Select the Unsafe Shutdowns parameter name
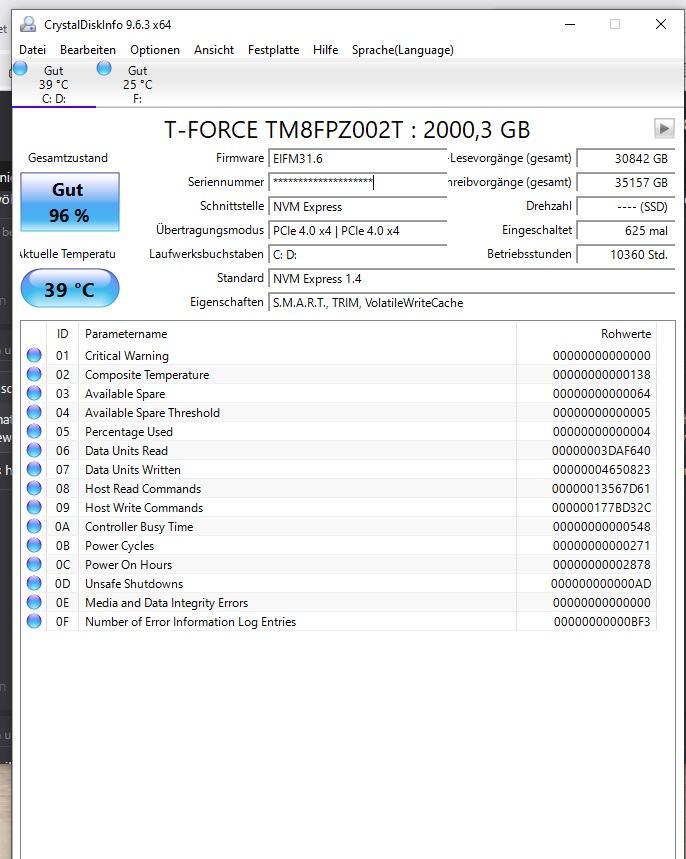 134,583
